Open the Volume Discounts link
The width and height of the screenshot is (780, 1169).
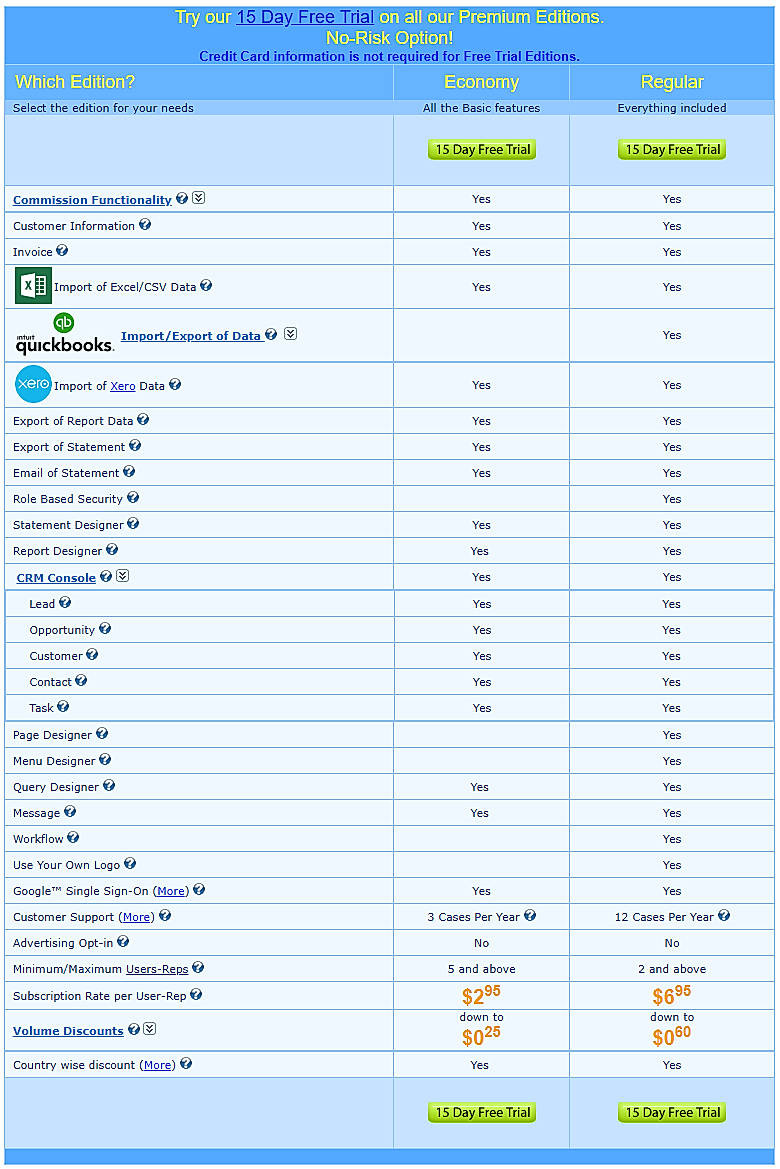click(68, 1031)
